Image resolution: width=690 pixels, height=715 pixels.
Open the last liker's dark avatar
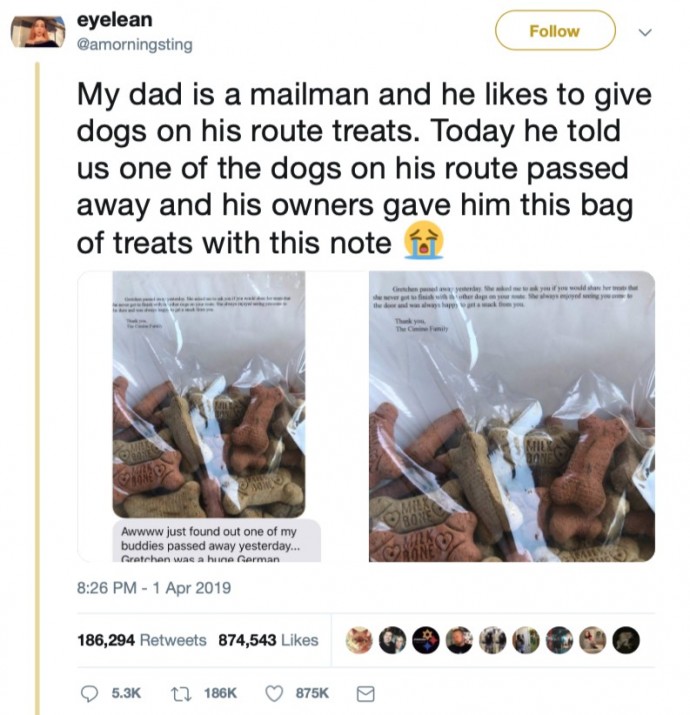[x=626, y=640]
